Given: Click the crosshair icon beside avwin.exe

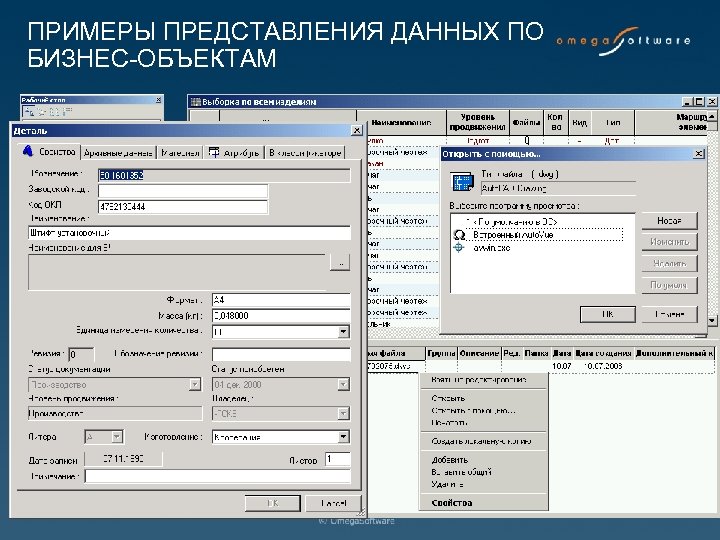Looking at the screenshot, I should [459, 248].
